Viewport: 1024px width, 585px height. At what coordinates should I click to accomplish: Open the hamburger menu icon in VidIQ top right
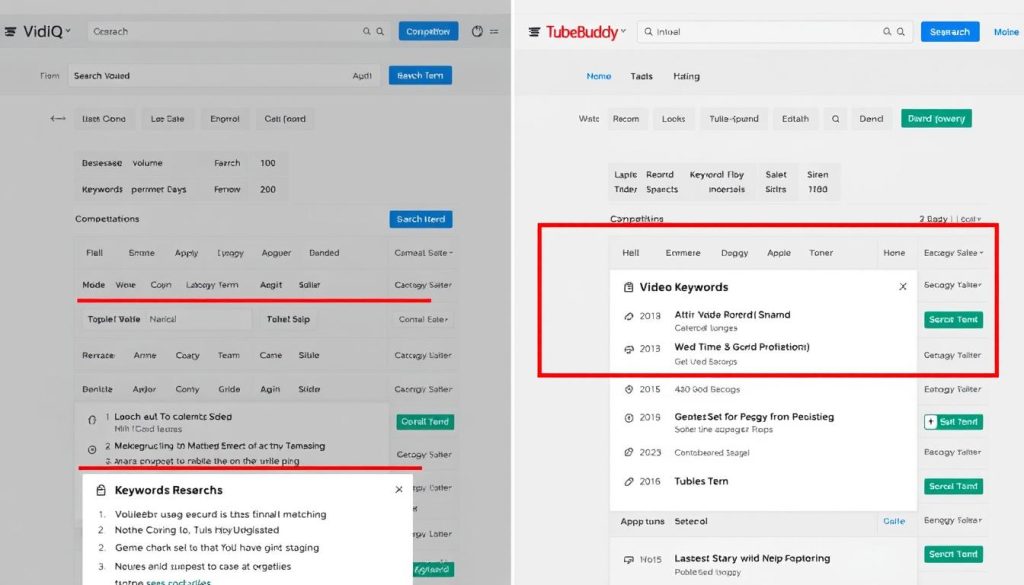(494, 31)
